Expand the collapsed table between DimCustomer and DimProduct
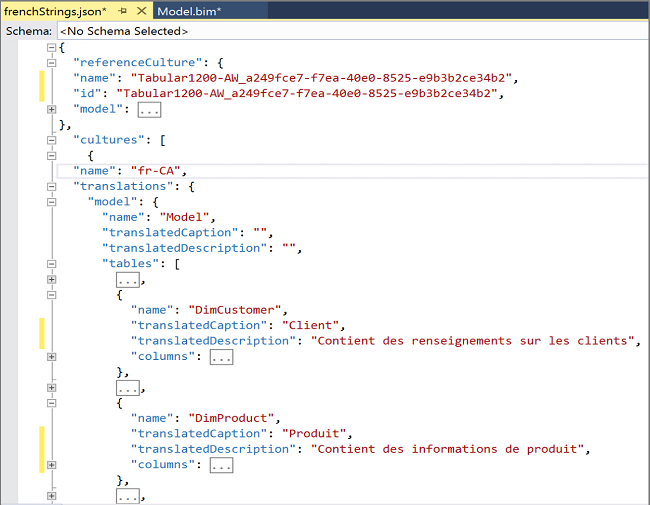Image resolution: width=650 pixels, height=505 pixels. click(51, 388)
